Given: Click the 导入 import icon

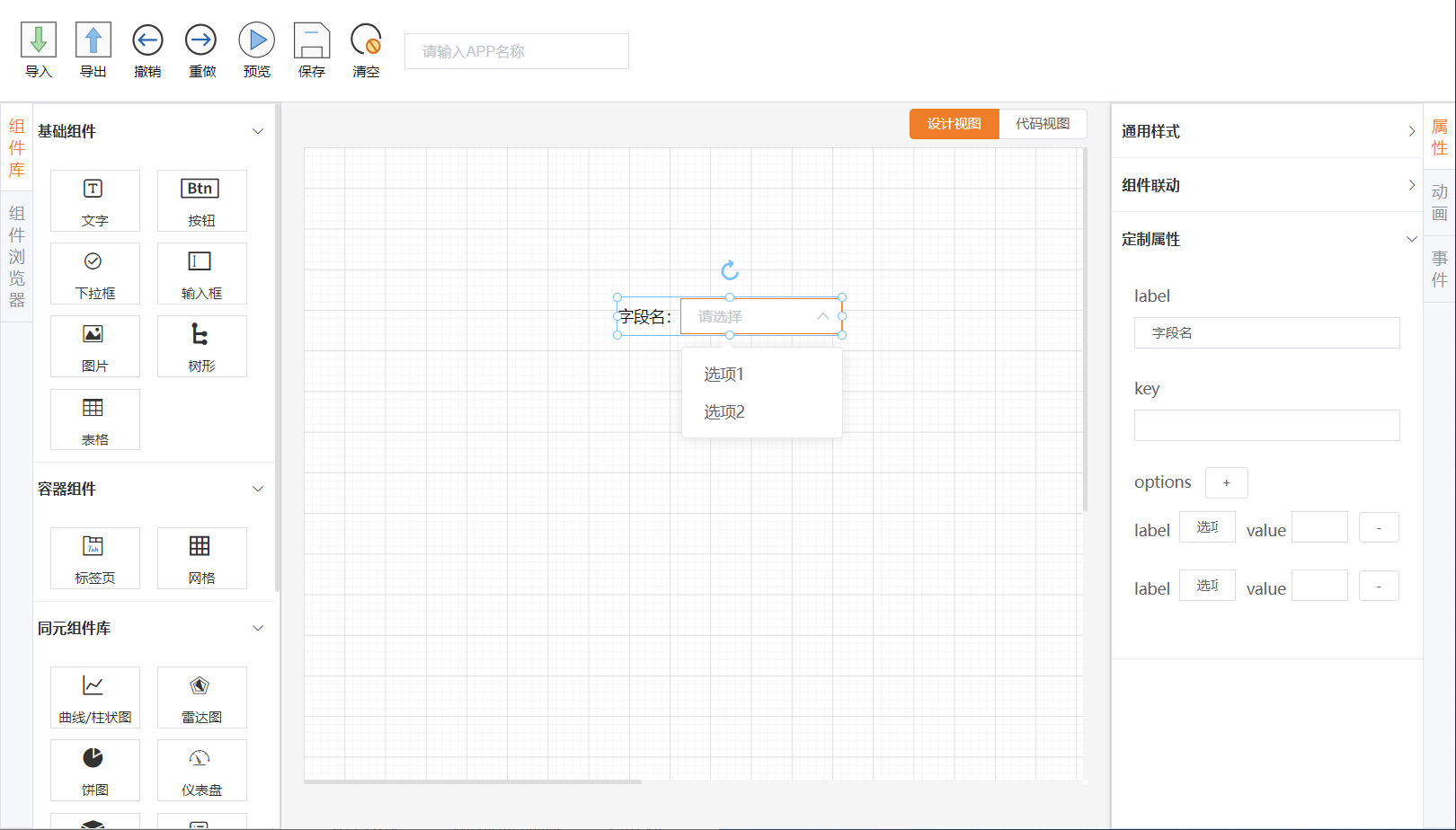Looking at the screenshot, I should click(x=39, y=40).
